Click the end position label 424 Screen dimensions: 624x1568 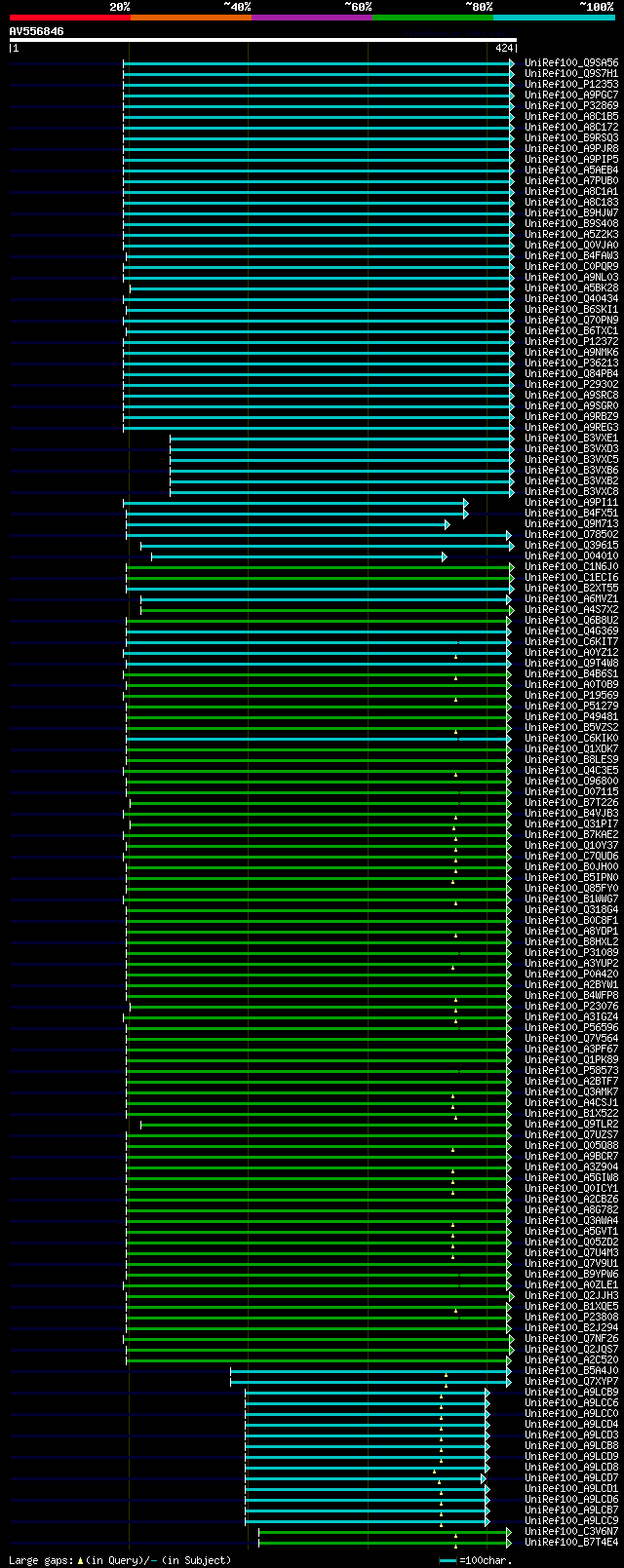504,48
